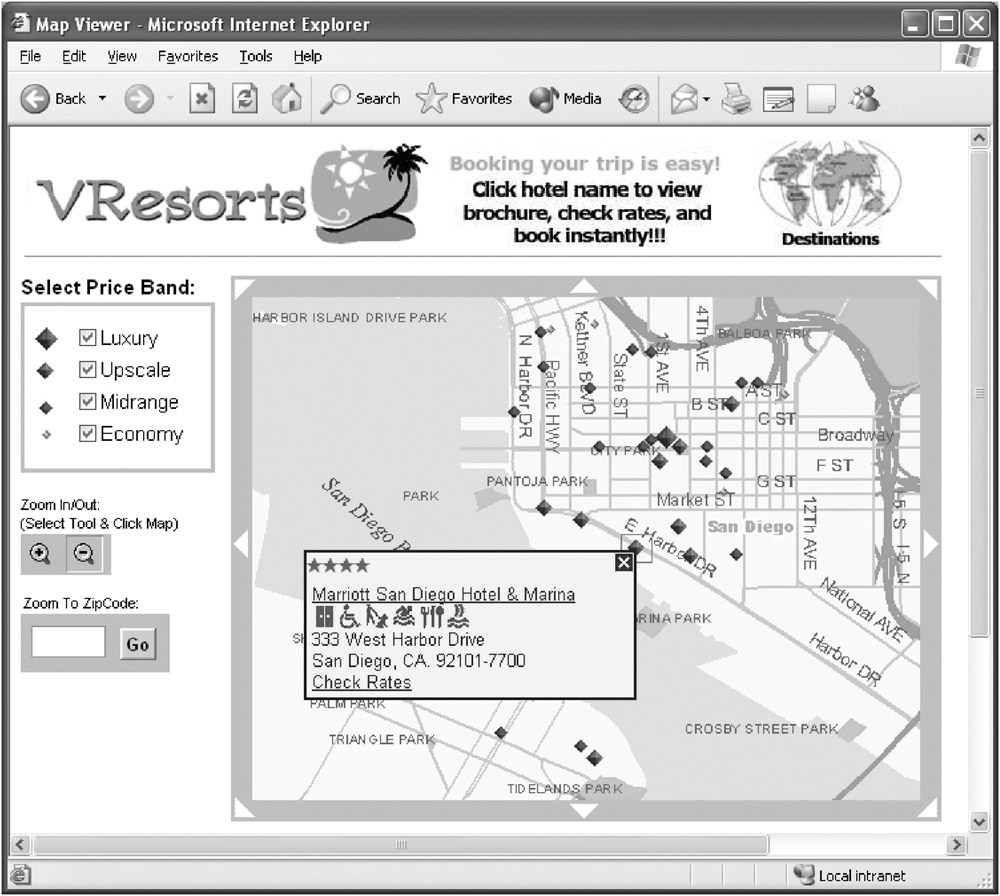Pan the map west with left arrow

(241, 544)
